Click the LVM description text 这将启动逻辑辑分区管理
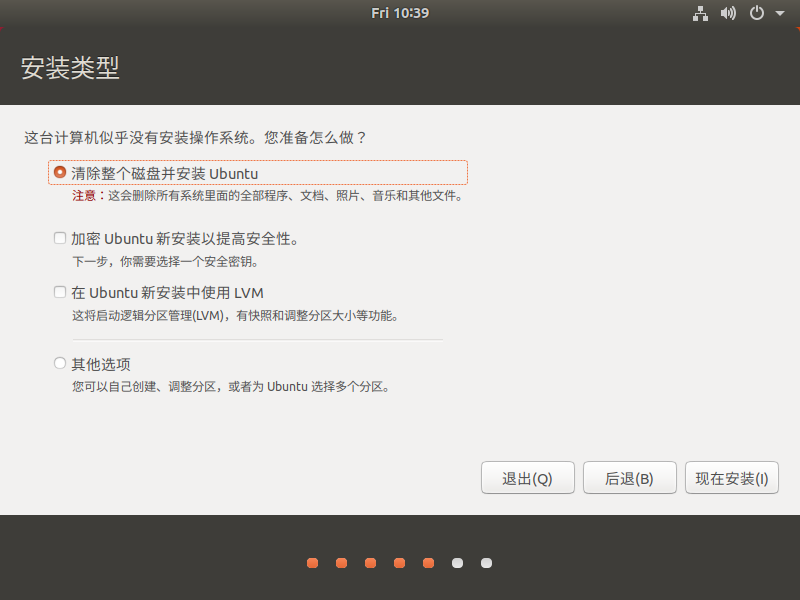Screen dimensions: 800x600 [x=235, y=316]
